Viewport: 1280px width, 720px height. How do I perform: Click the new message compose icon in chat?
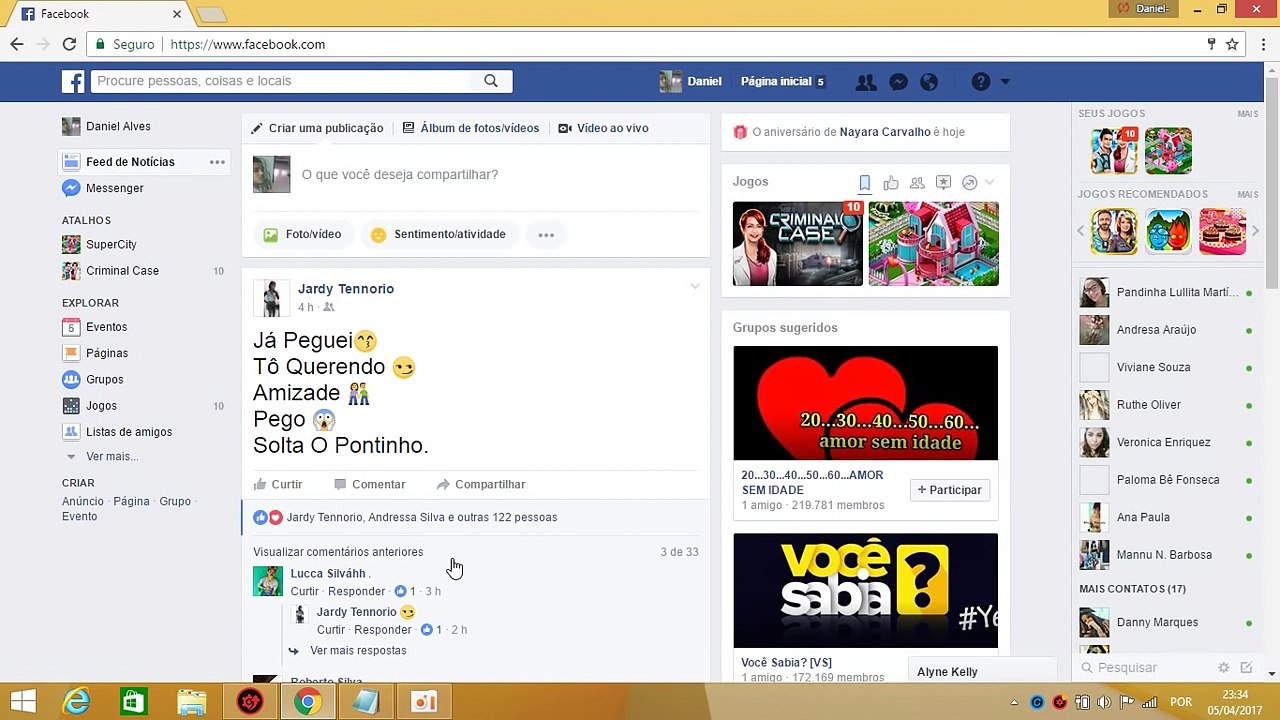point(1246,668)
